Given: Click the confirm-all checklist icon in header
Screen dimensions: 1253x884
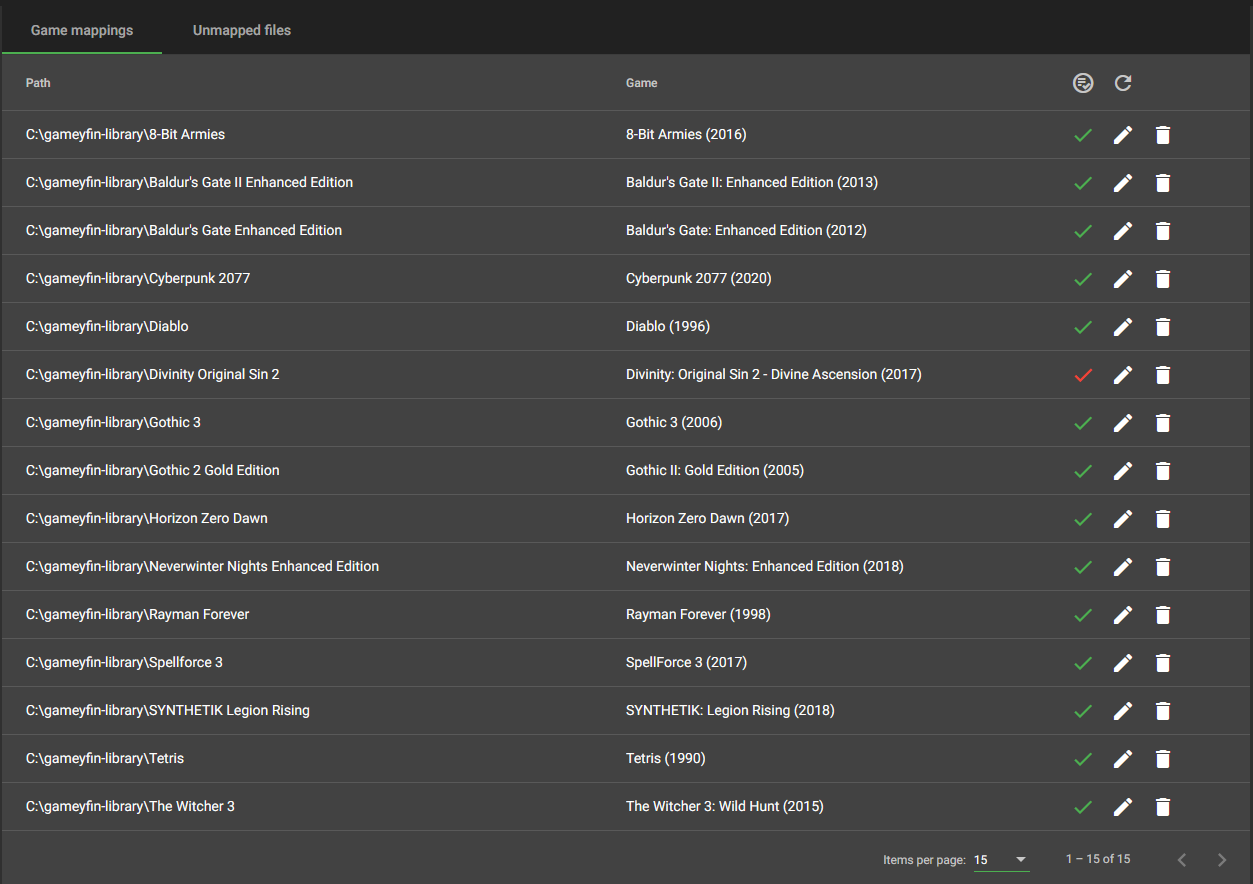Looking at the screenshot, I should (1083, 83).
